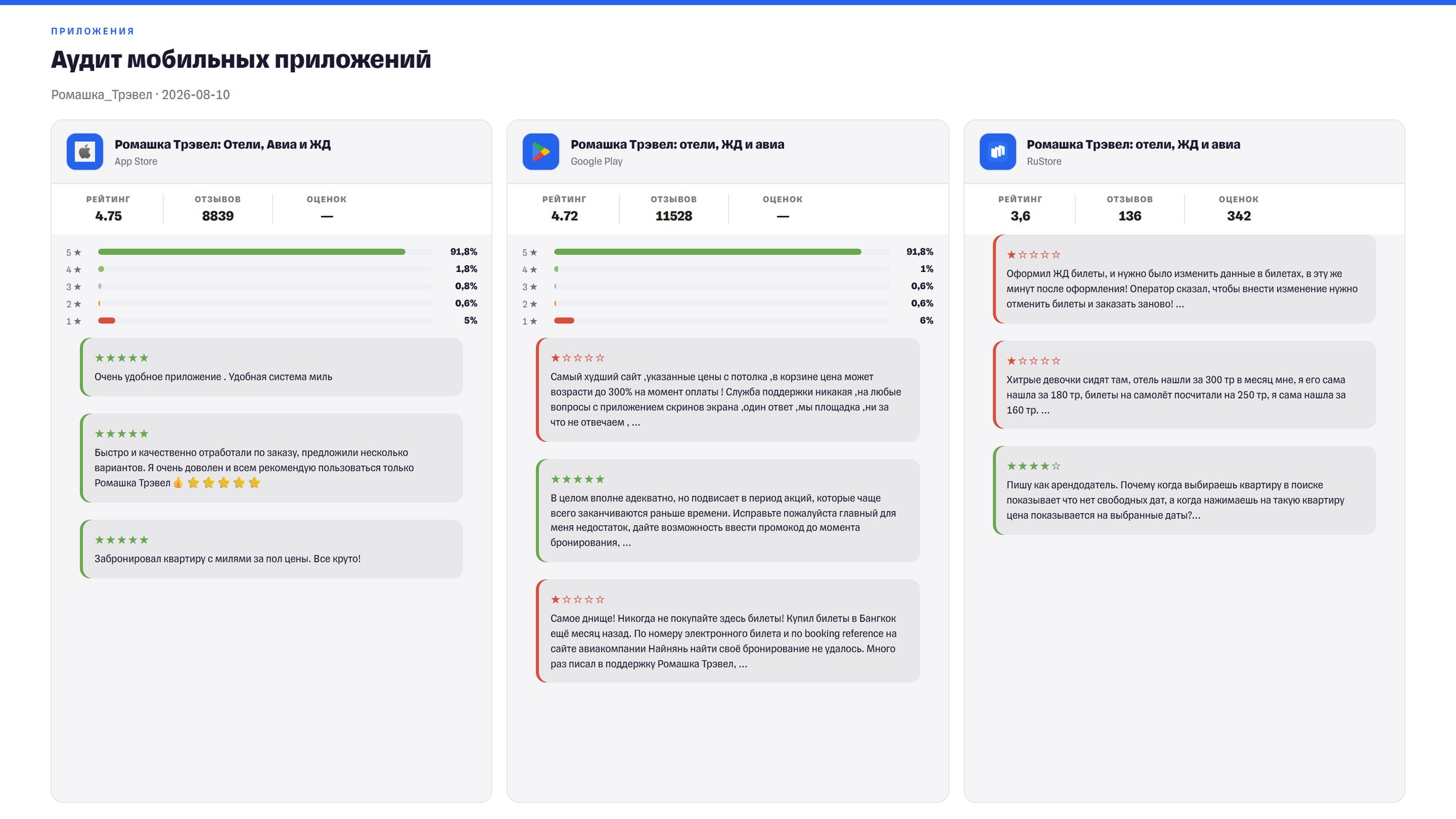Open review card 'Оформил ЖД билеты'
Screen dimensions: 1456x819
pos(1185,279)
